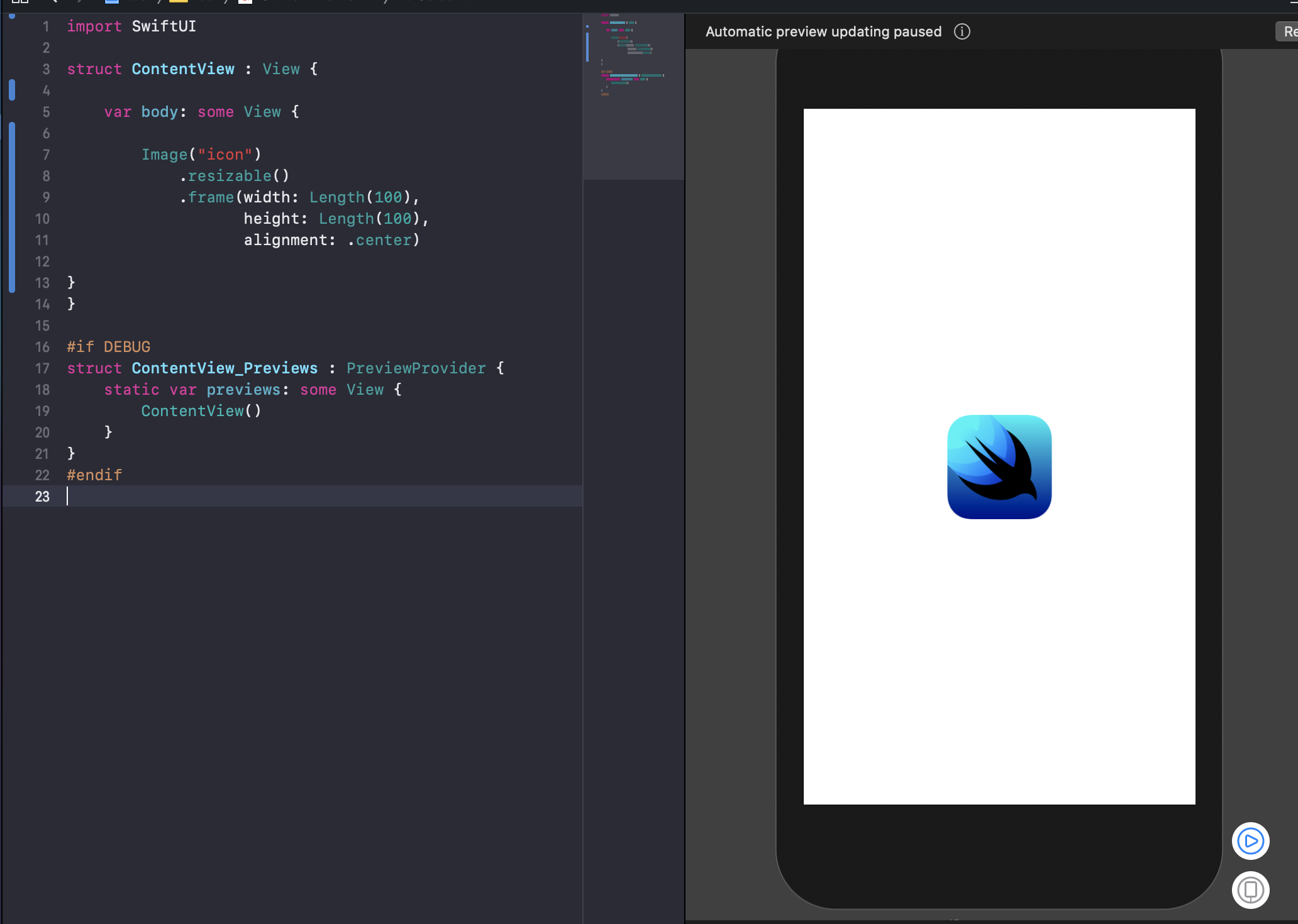Click the code minimap overview
The width and height of the screenshot is (1298, 924).
(633, 97)
